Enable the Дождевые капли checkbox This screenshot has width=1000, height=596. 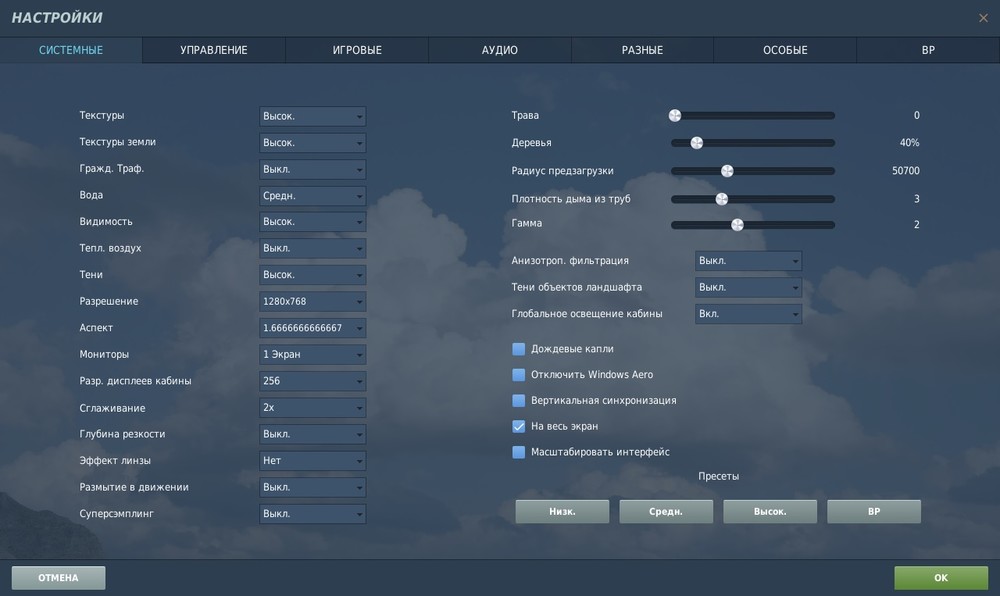518,349
